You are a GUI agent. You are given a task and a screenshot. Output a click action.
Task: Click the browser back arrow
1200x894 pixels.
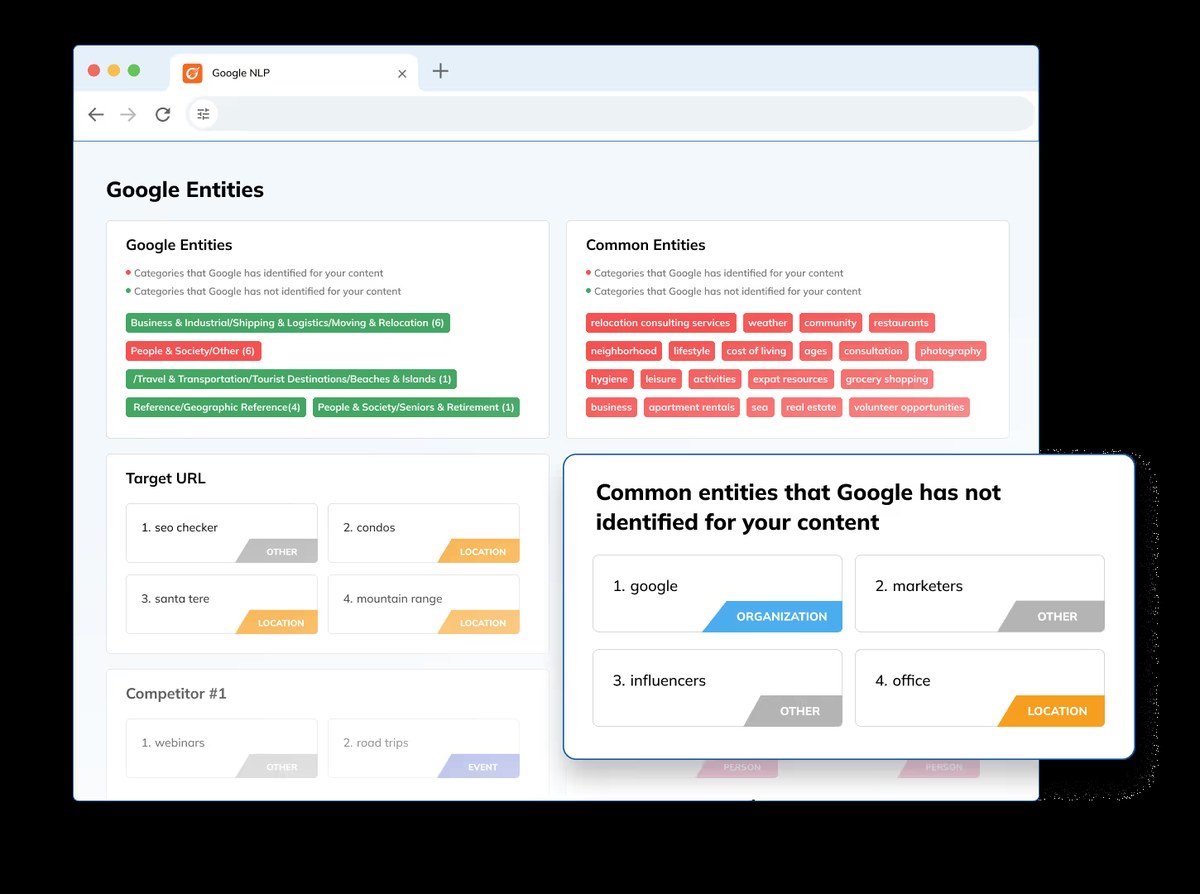(x=96, y=115)
